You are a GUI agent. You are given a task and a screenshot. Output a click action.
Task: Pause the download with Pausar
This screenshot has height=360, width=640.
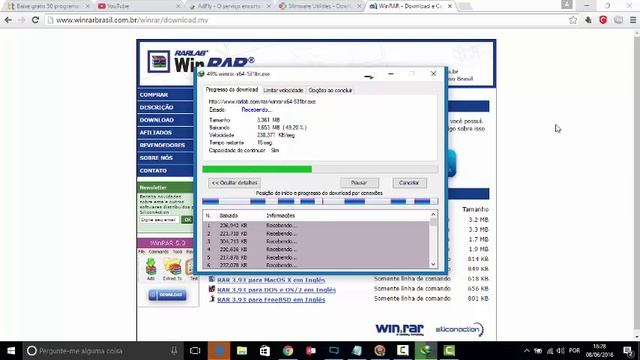359,183
